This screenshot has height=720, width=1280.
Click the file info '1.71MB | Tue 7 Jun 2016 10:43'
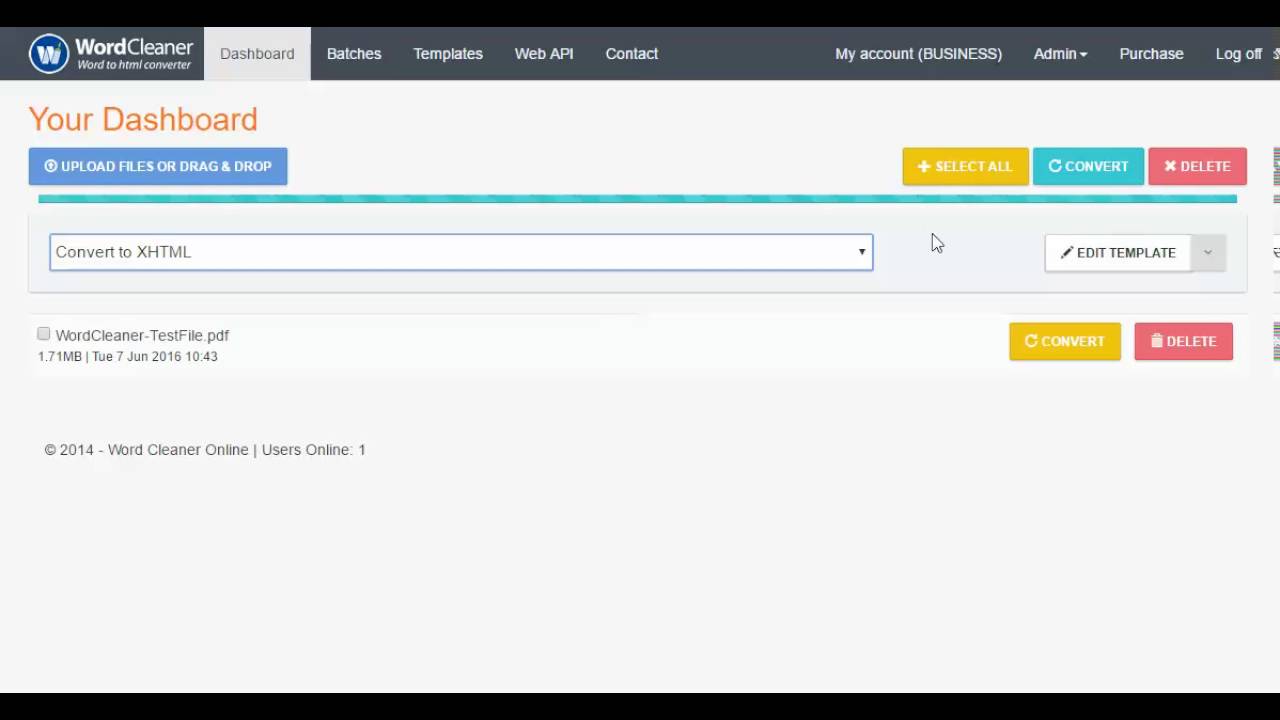click(x=128, y=357)
